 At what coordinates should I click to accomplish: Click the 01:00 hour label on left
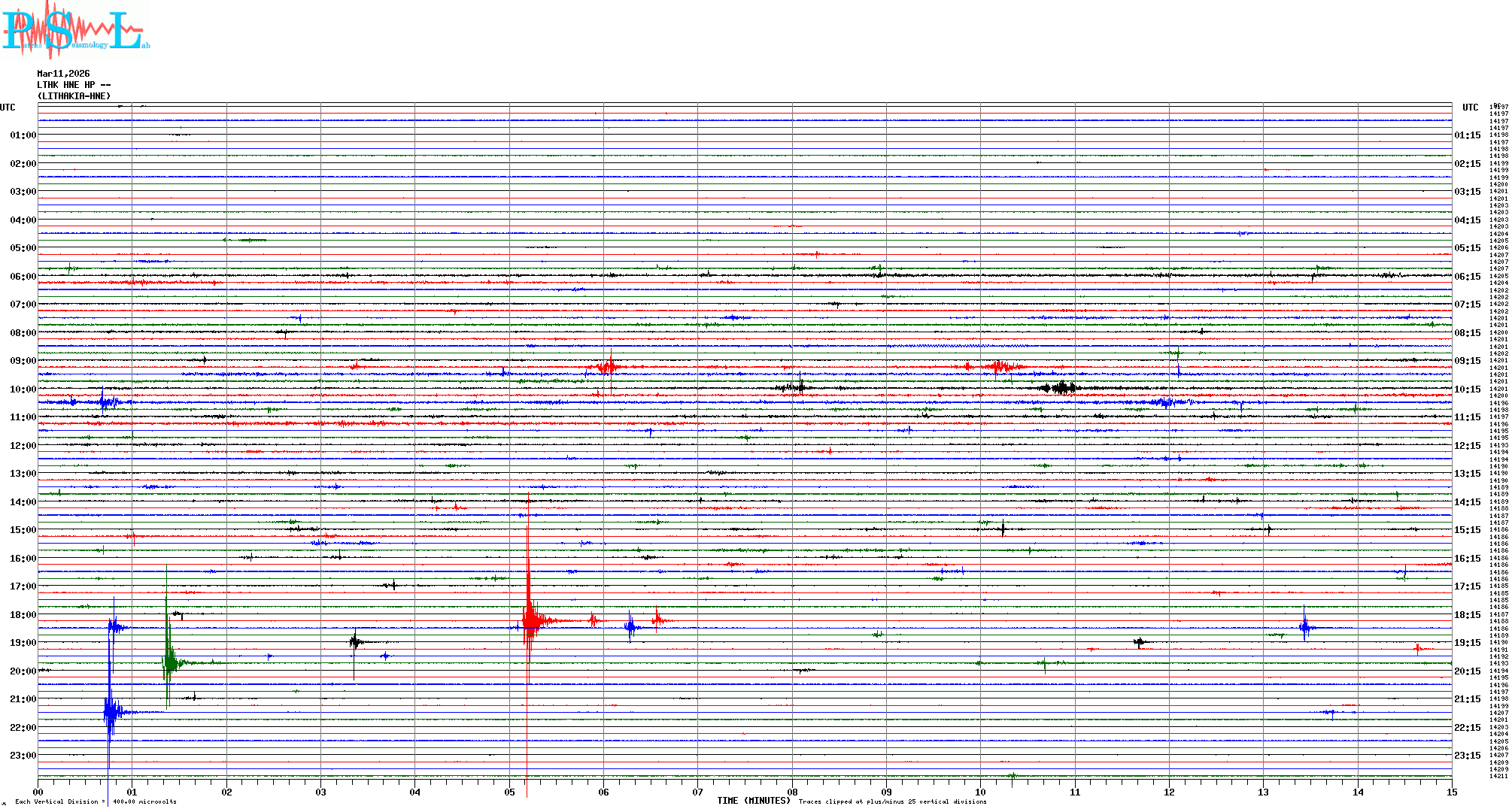23,135
